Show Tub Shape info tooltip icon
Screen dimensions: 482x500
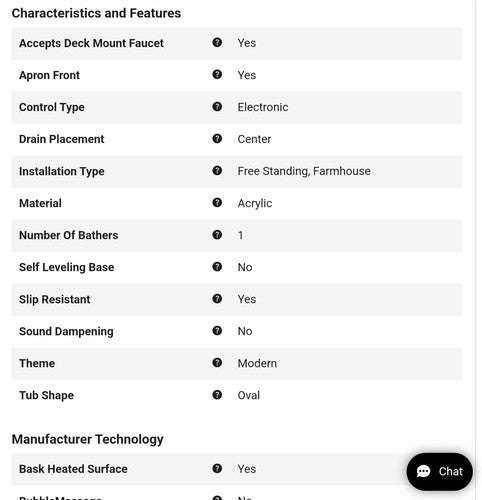click(217, 394)
